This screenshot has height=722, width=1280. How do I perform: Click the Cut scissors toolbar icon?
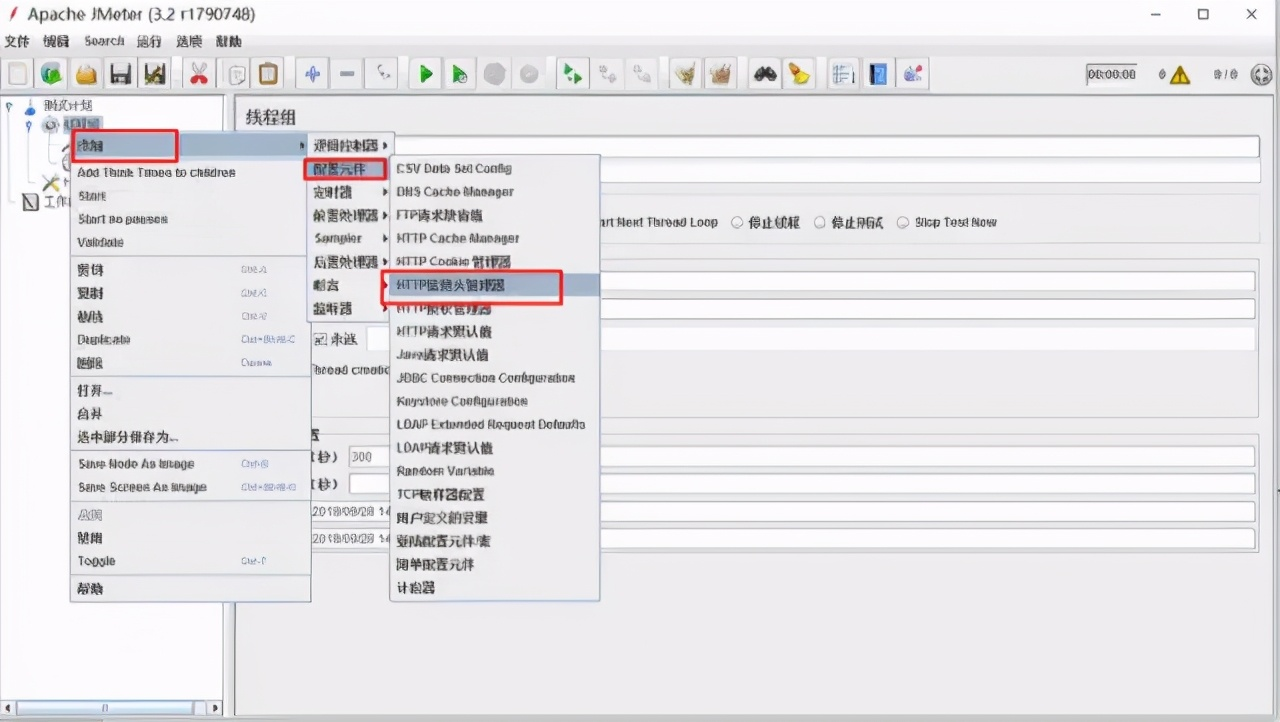(x=199, y=74)
